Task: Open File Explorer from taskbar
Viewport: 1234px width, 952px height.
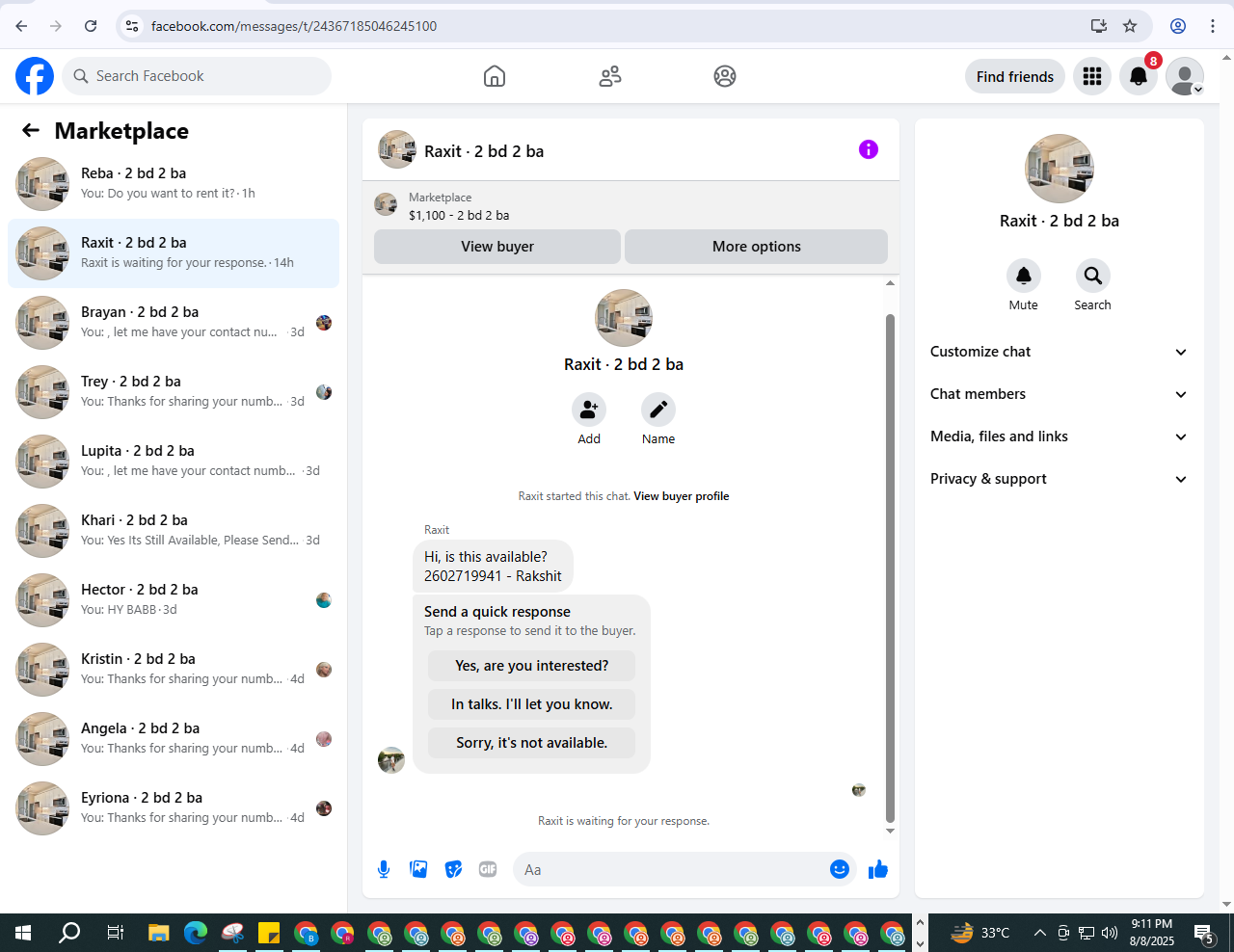Action: click(x=159, y=933)
